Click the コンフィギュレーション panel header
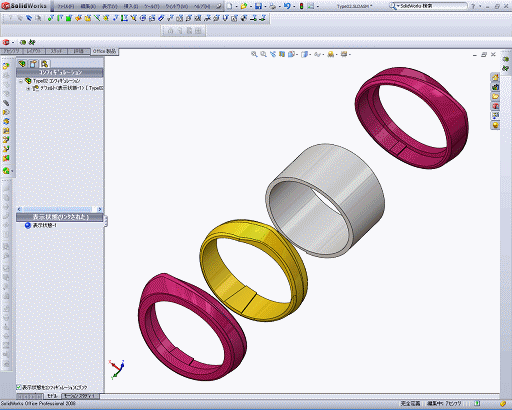This screenshot has height=410, width=512. (x=60, y=72)
